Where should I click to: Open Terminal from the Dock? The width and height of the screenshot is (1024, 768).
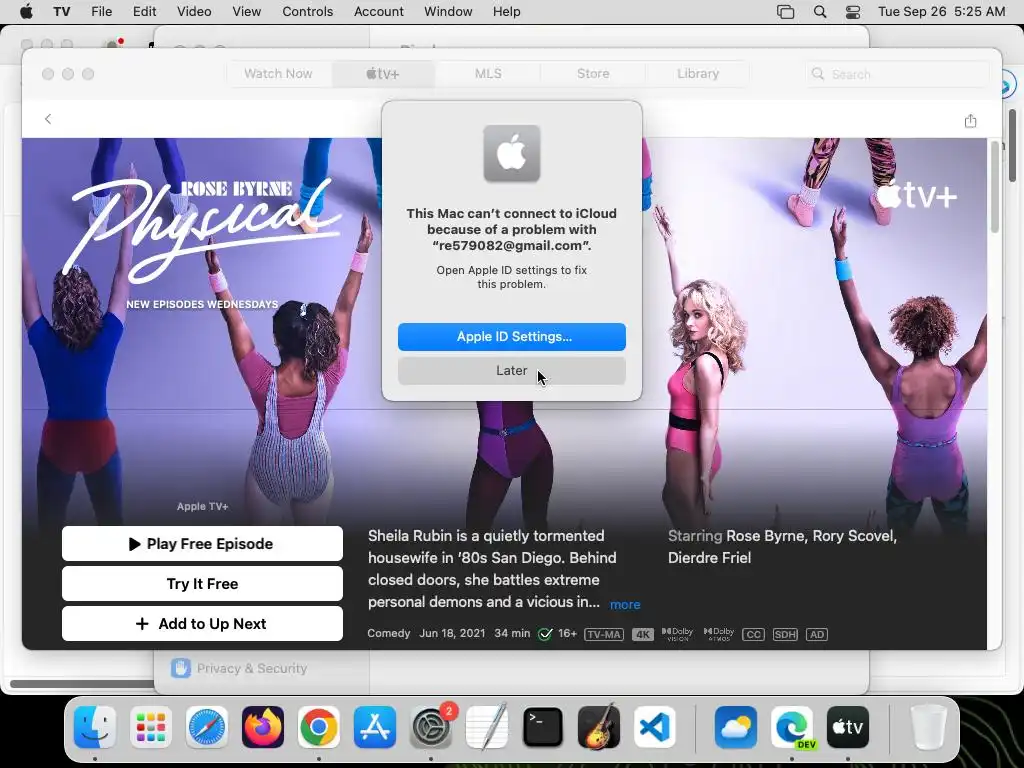543,727
